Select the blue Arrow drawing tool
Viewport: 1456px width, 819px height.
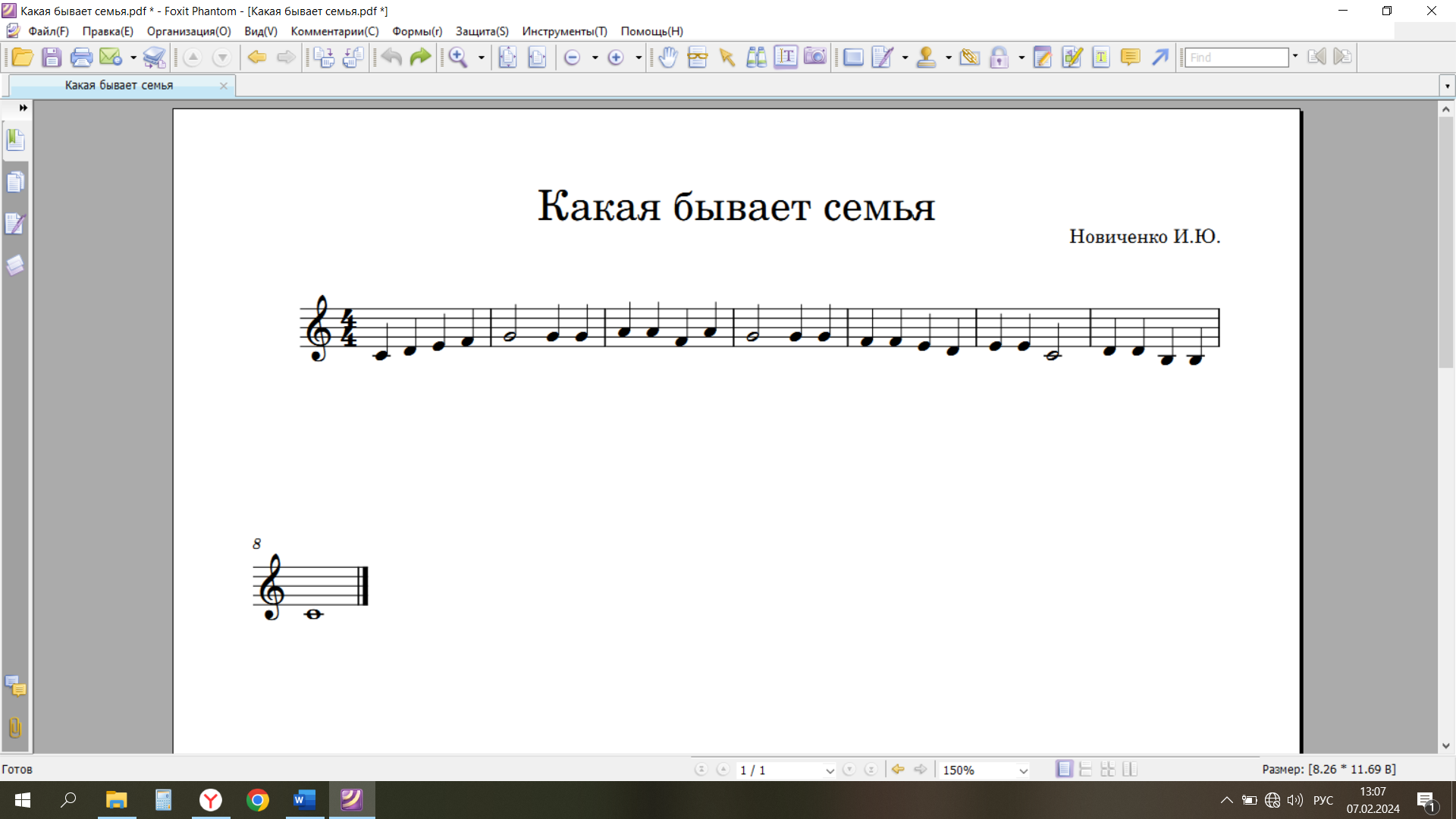click(1159, 57)
